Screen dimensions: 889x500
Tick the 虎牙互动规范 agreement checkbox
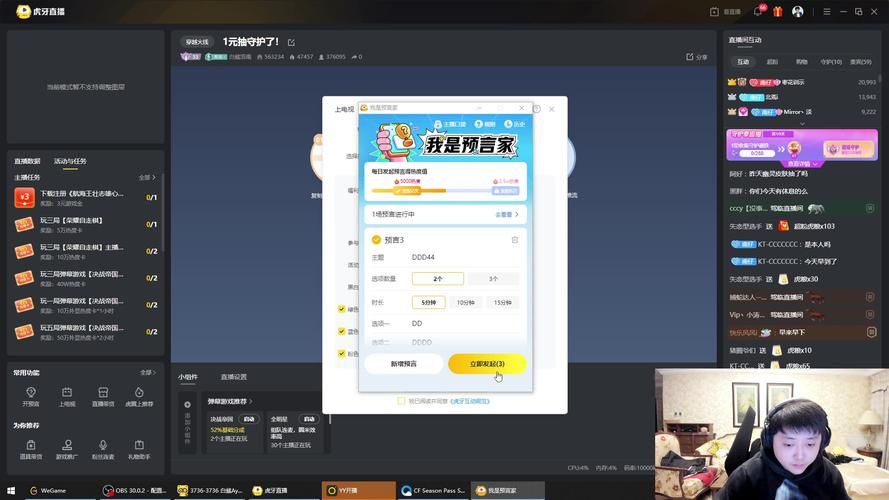(x=402, y=400)
